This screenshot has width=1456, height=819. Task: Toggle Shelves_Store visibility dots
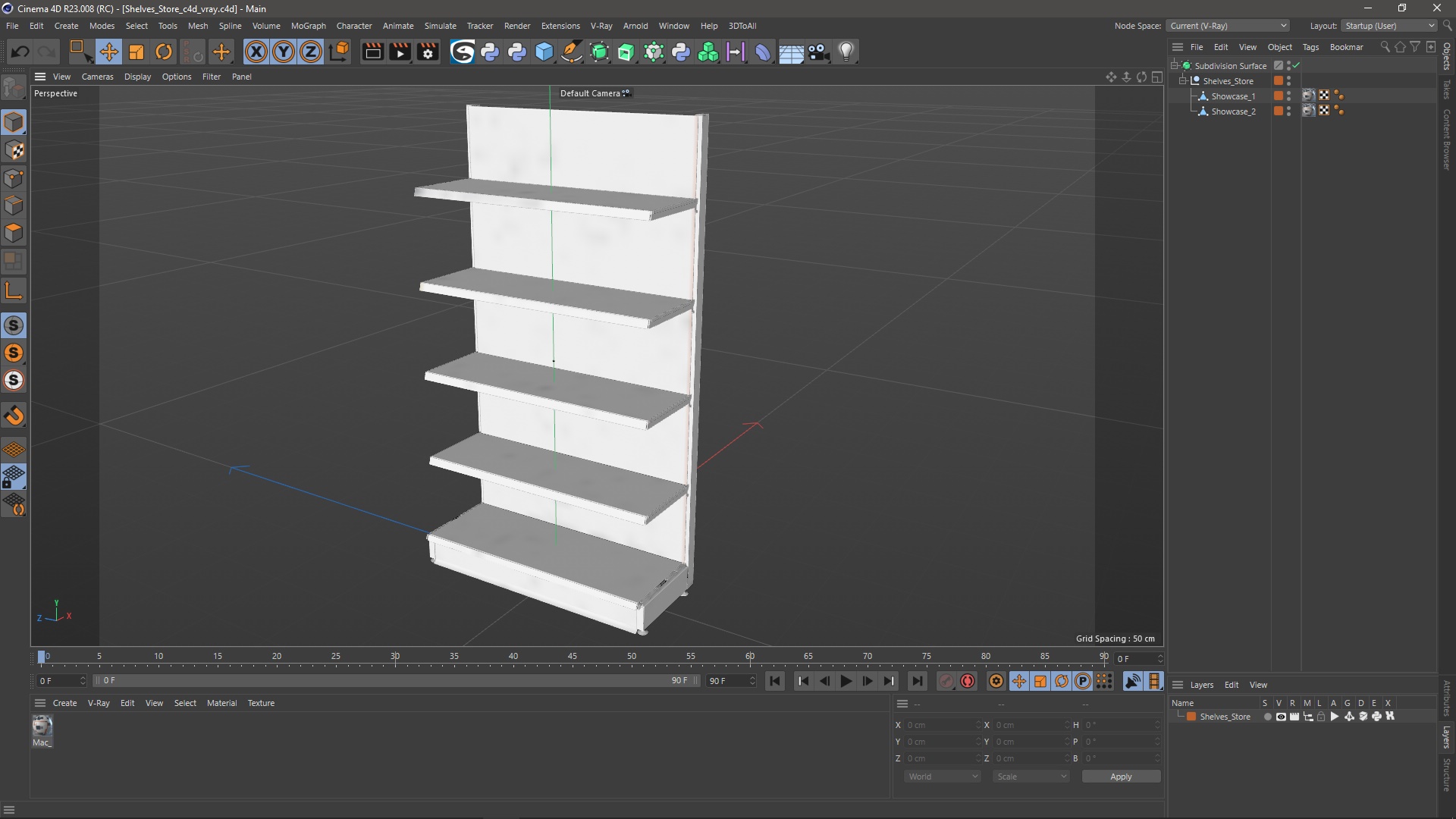click(x=1288, y=81)
